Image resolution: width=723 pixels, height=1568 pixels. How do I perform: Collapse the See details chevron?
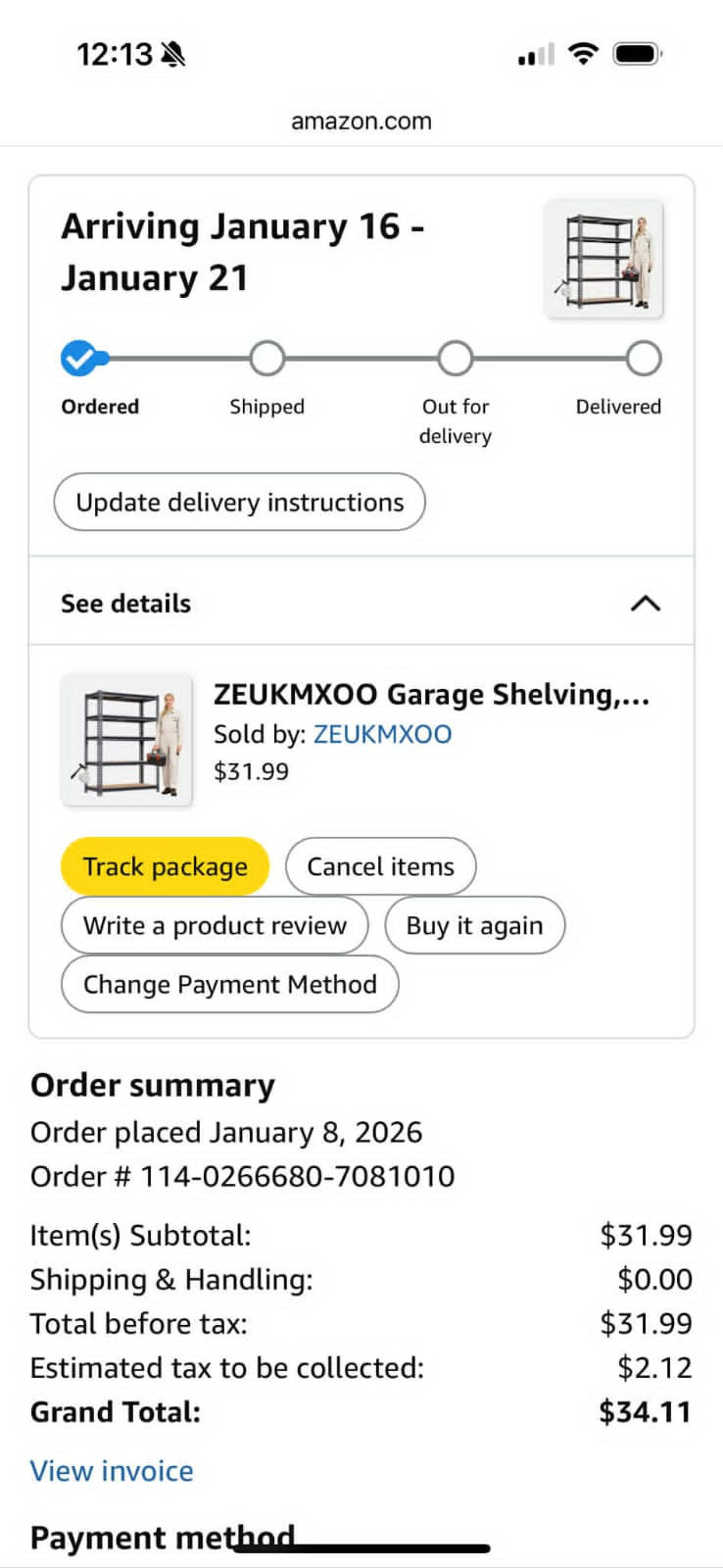[645, 603]
